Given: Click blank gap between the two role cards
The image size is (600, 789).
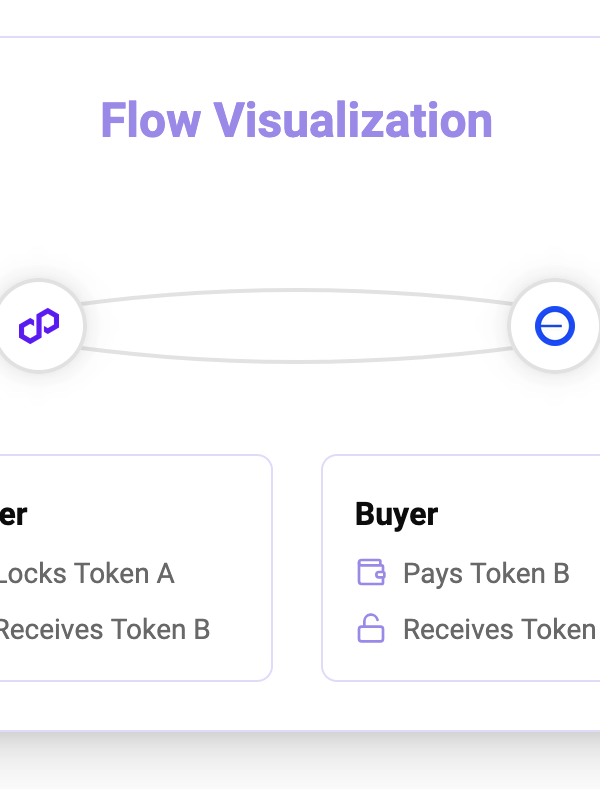Looking at the screenshot, I should click(x=297, y=568).
